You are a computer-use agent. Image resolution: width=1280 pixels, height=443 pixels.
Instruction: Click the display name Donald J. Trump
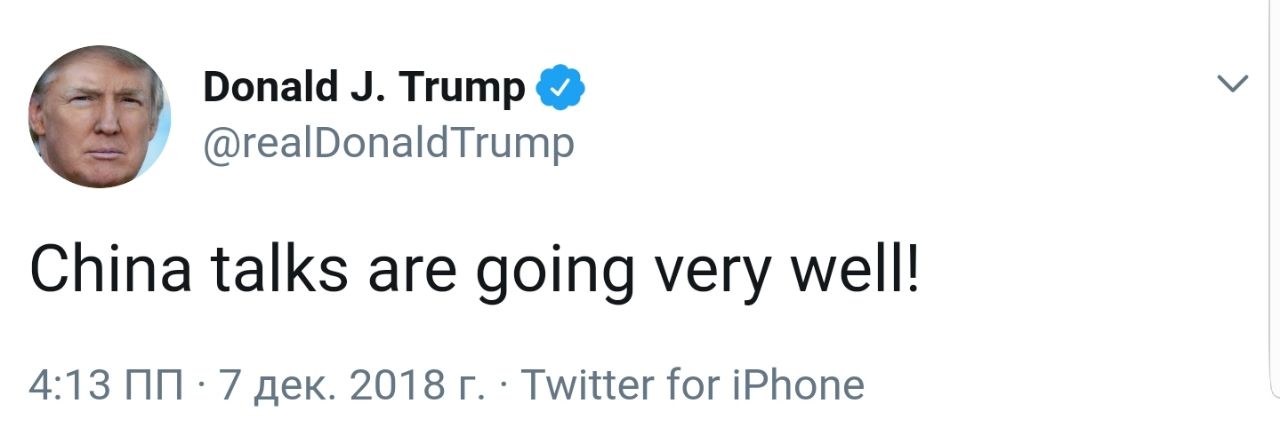coord(363,88)
